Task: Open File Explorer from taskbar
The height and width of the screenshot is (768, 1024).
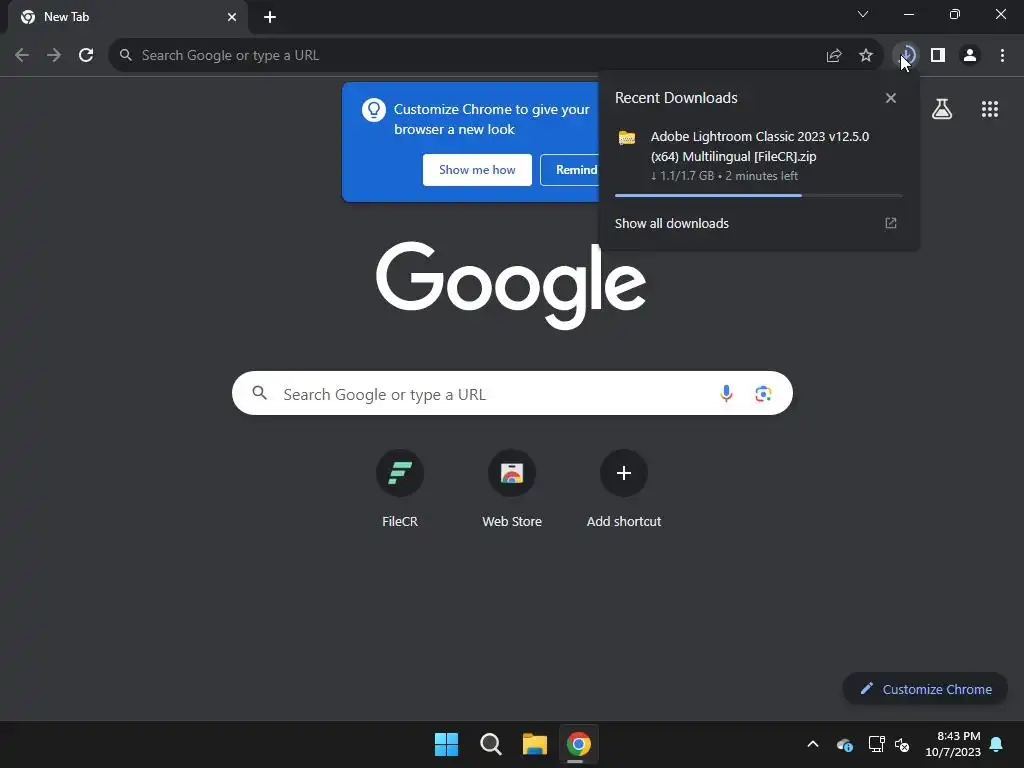Action: (534, 744)
